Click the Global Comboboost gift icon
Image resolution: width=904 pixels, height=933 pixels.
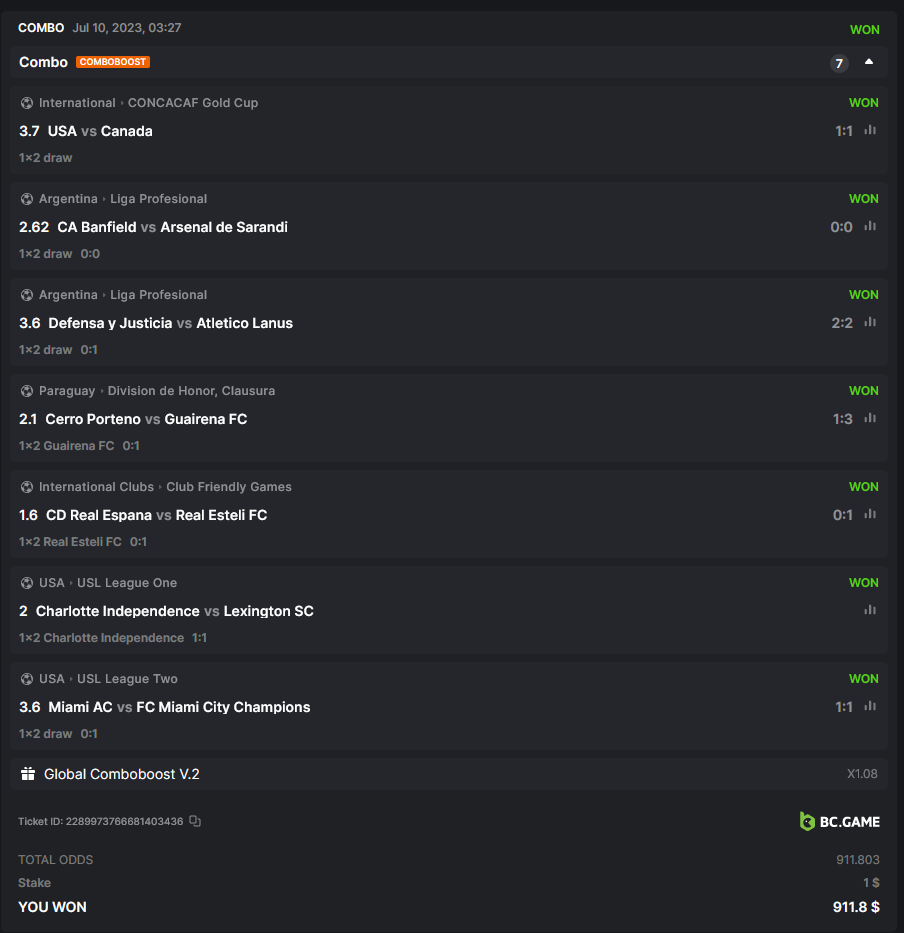tap(27, 774)
